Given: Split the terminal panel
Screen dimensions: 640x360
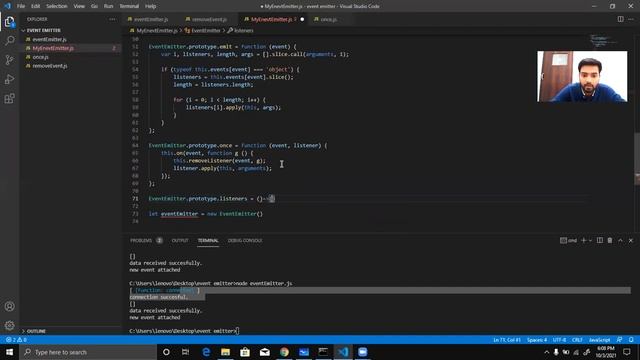Looking at the screenshot, I should pos(600,240).
